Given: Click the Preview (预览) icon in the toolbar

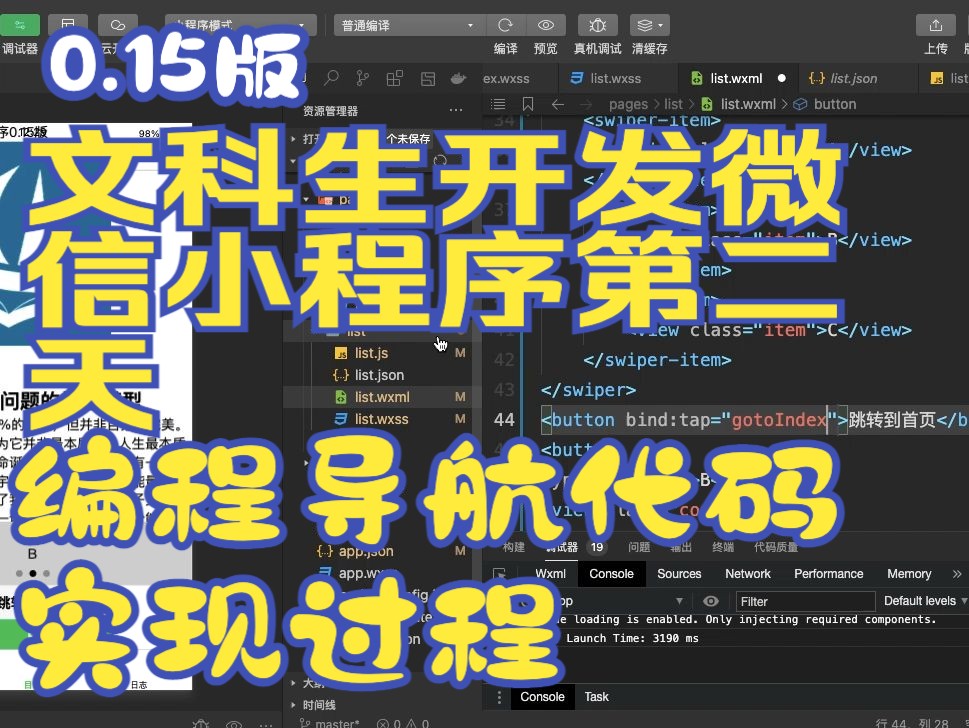Looking at the screenshot, I should (x=545, y=25).
